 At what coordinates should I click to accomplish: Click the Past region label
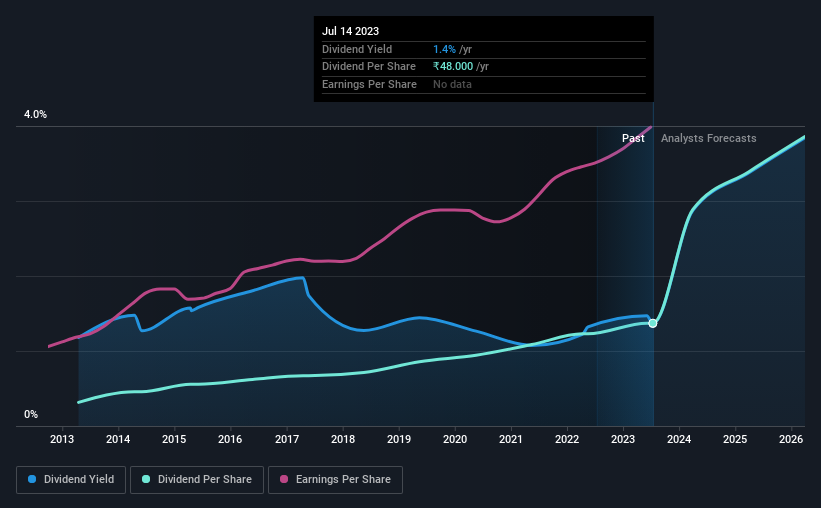[x=633, y=138]
